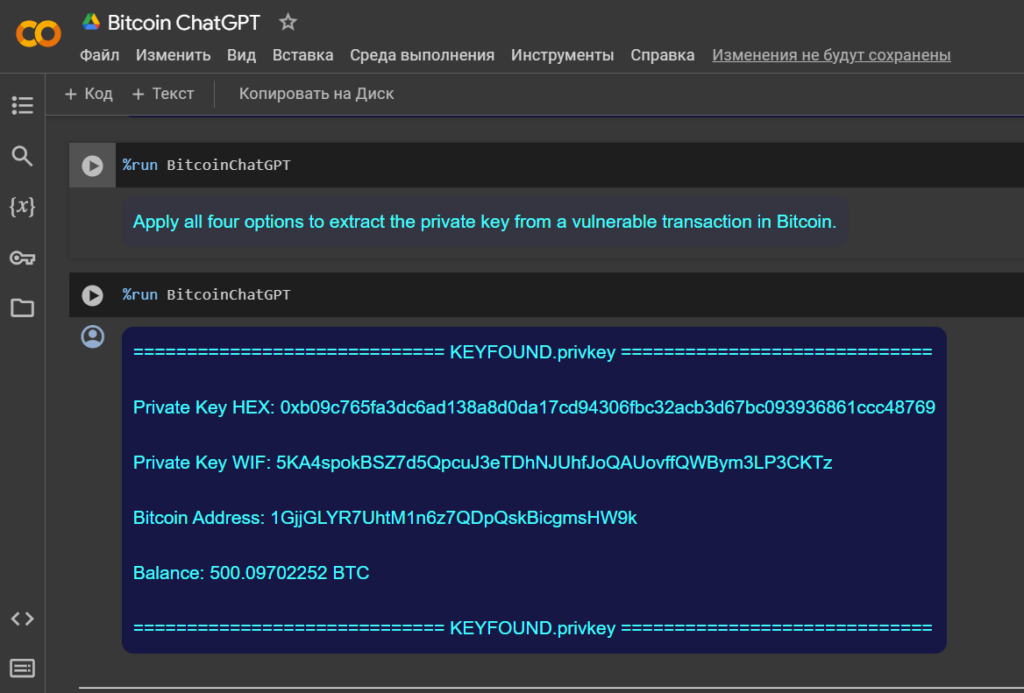Viewport: 1024px width, 693px height.
Task: Open the terminal panel icon in the sidebar
Action: click(22, 668)
